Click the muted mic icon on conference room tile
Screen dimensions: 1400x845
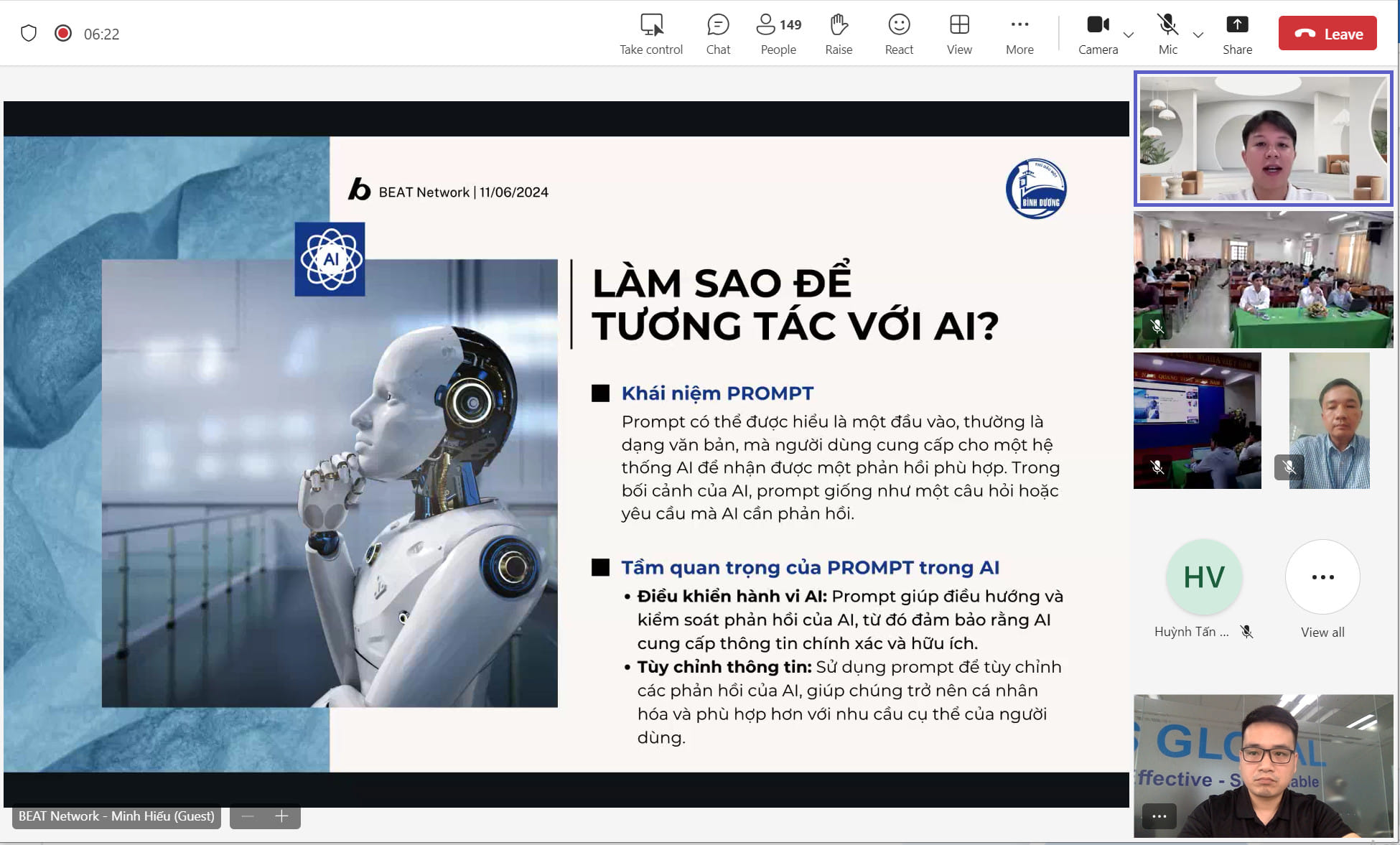[1157, 327]
